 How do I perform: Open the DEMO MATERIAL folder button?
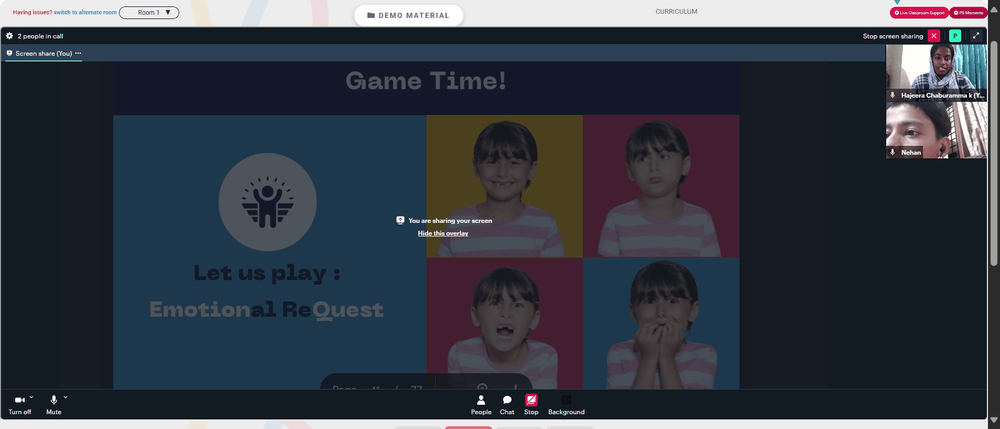click(408, 15)
